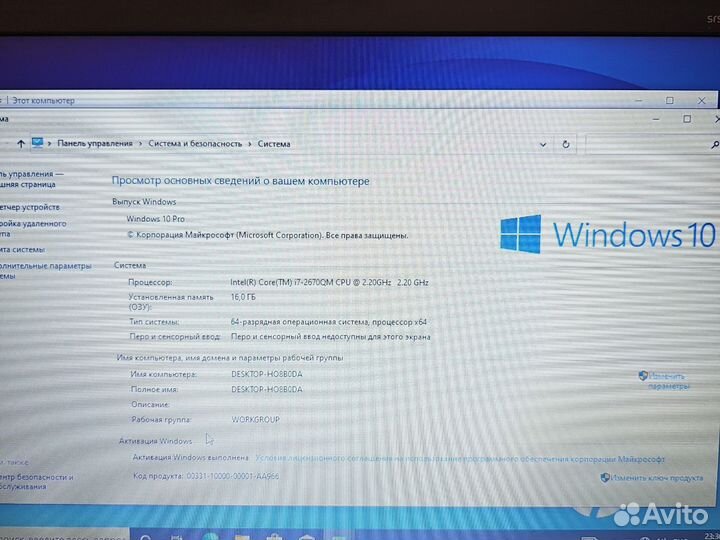Click full name DESKTOP-HO8B0DA beside Полное имя
720x540 pixels.
click(267, 389)
